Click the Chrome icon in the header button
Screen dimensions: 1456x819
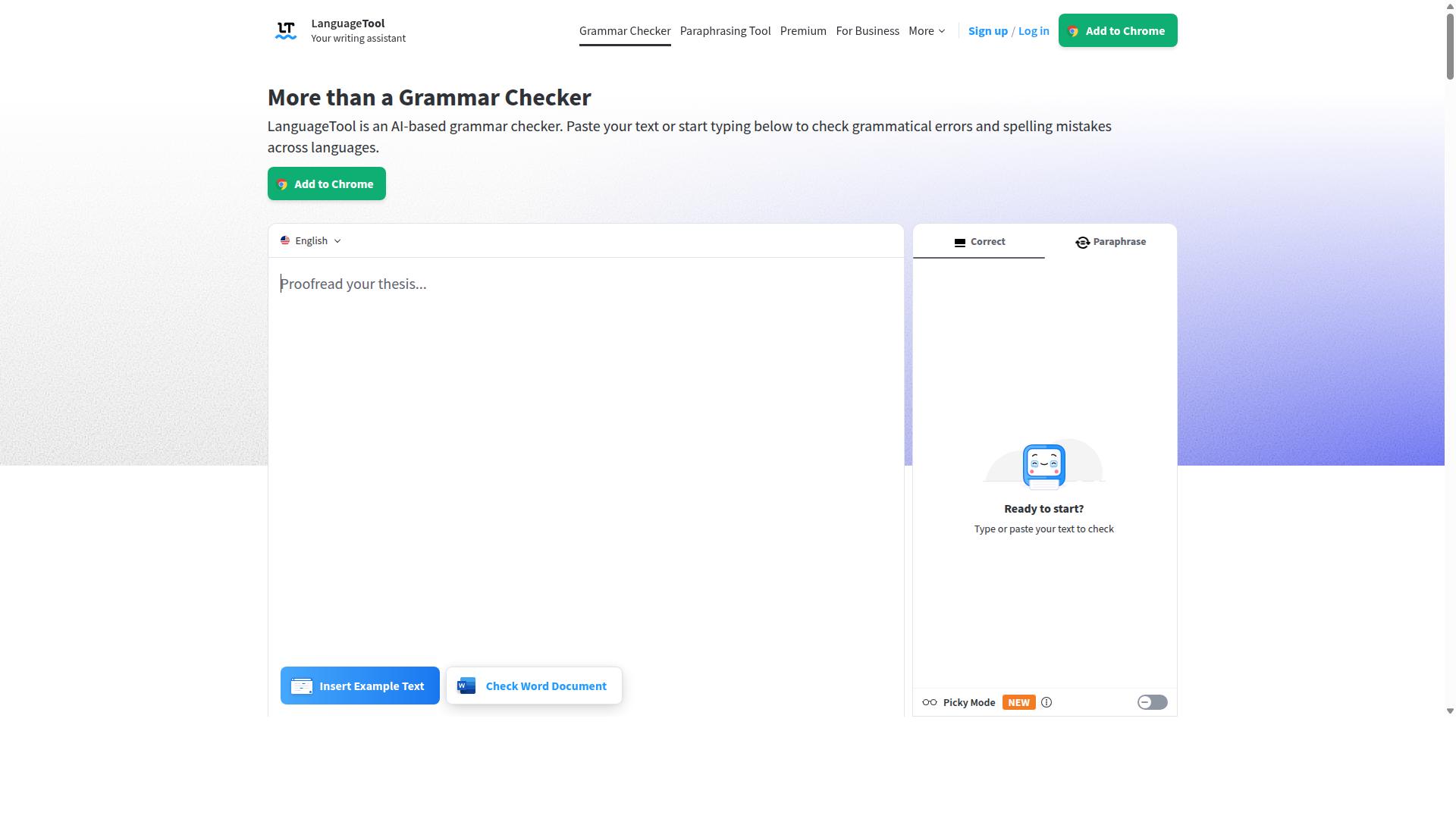pos(1073,31)
